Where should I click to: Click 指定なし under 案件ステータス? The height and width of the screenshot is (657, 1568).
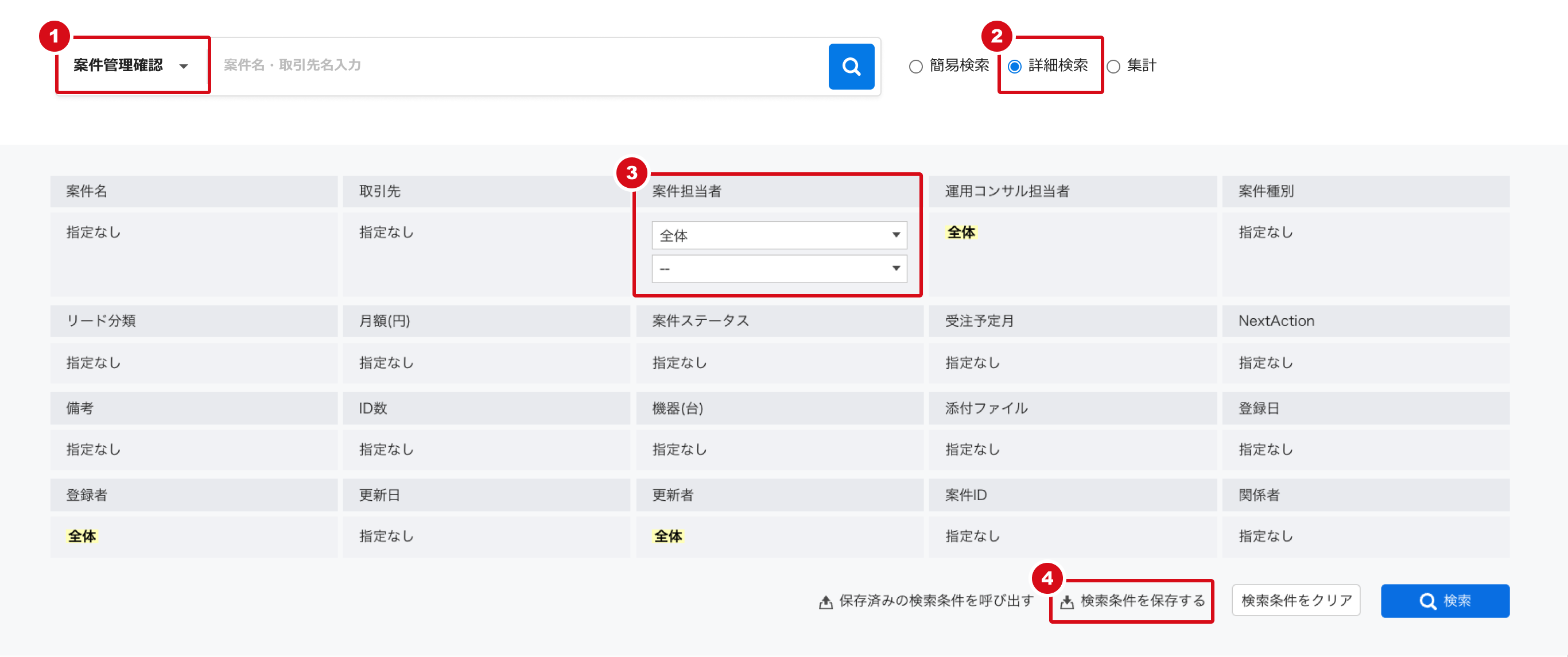pos(679,362)
